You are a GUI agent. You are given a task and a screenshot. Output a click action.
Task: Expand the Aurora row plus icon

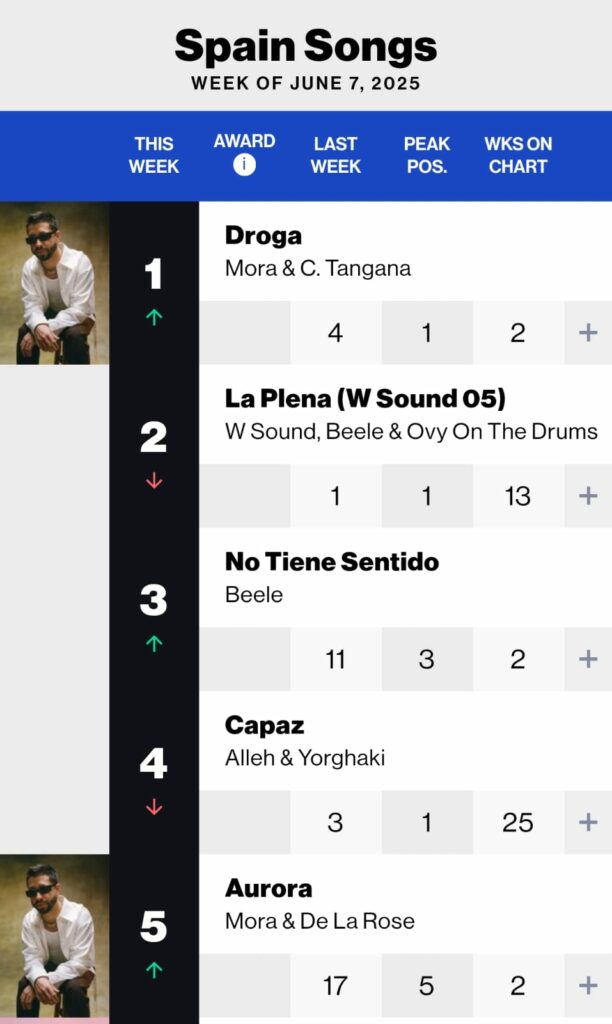[x=588, y=986]
